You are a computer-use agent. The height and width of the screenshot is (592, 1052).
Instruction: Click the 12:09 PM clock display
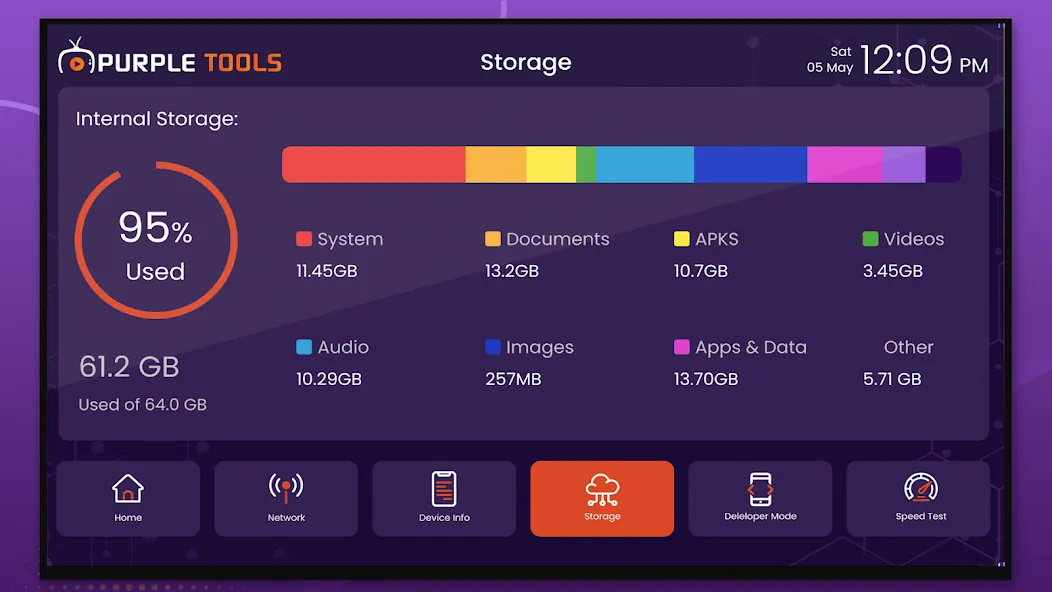[x=923, y=60]
